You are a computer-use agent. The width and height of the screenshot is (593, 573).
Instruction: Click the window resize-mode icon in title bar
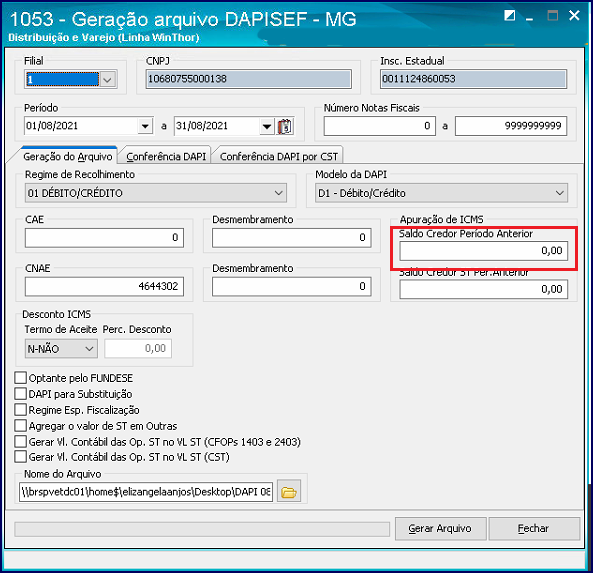coord(509,16)
